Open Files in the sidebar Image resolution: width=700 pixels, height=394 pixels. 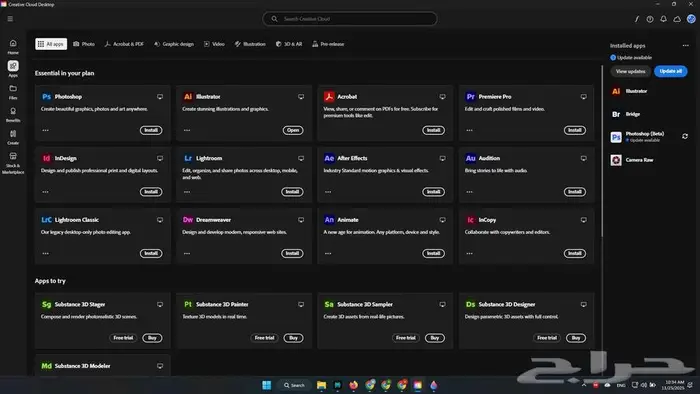click(x=13, y=92)
